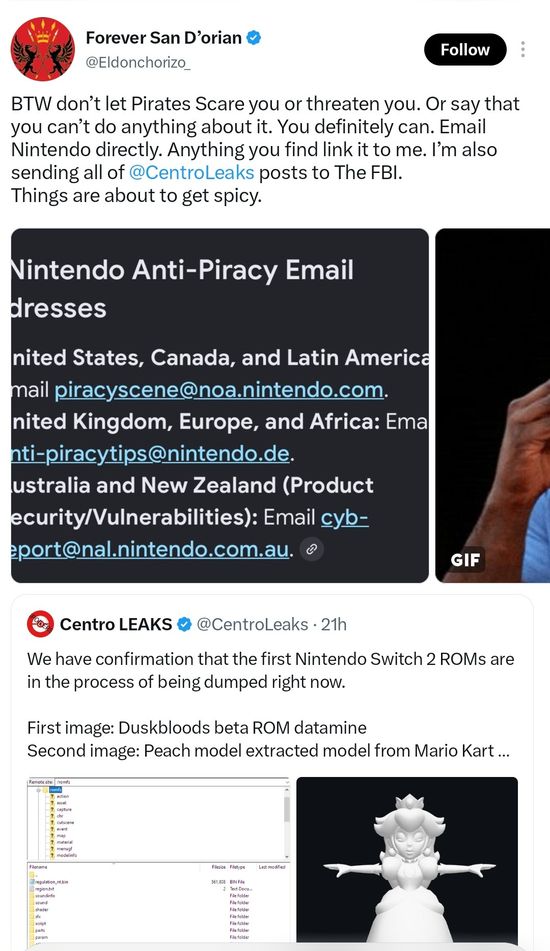Click the @Eldonchorizo_ handle text
The width and height of the screenshot is (550, 951).
point(138,62)
